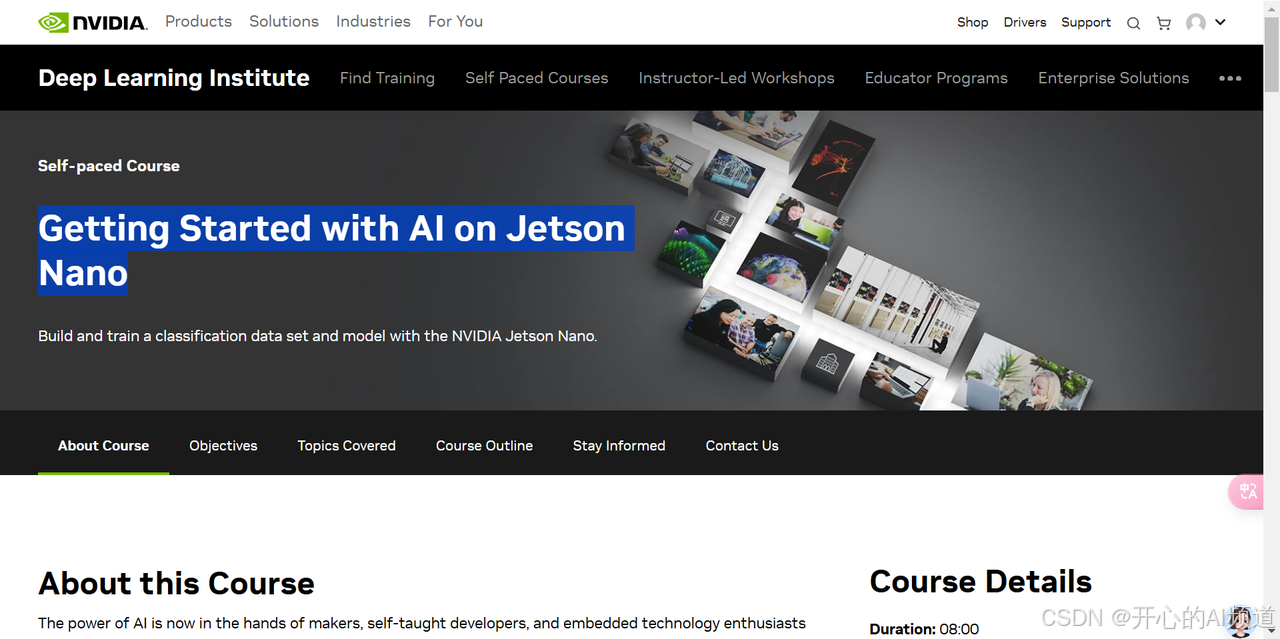Open Educator Programs
1280x639 pixels.
coord(936,78)
